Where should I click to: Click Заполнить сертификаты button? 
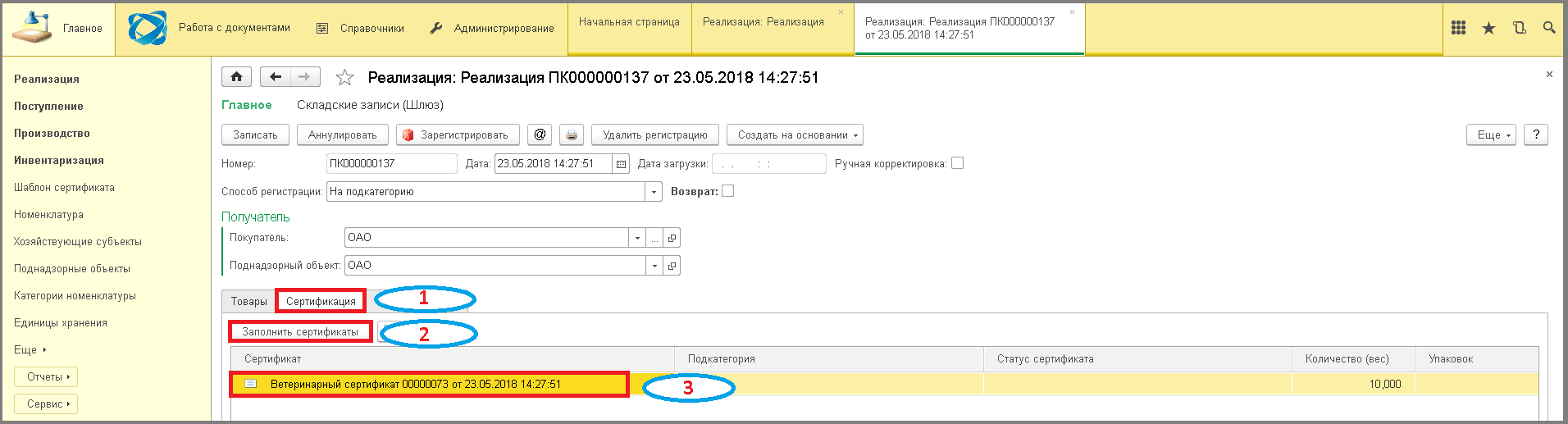300,332
